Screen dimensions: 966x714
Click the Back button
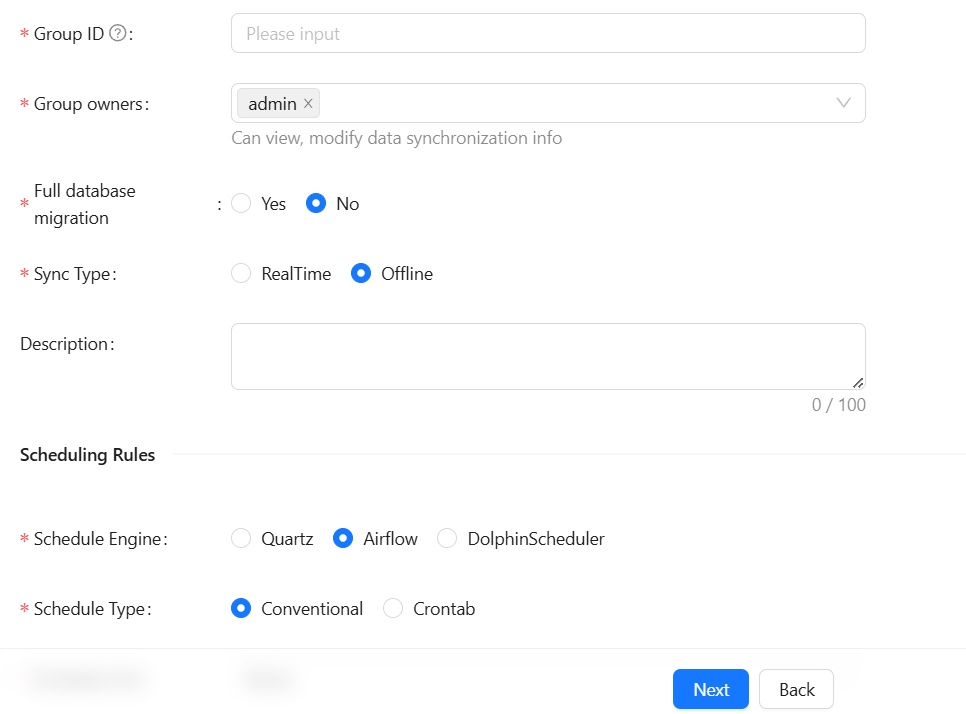pos(796,690)
